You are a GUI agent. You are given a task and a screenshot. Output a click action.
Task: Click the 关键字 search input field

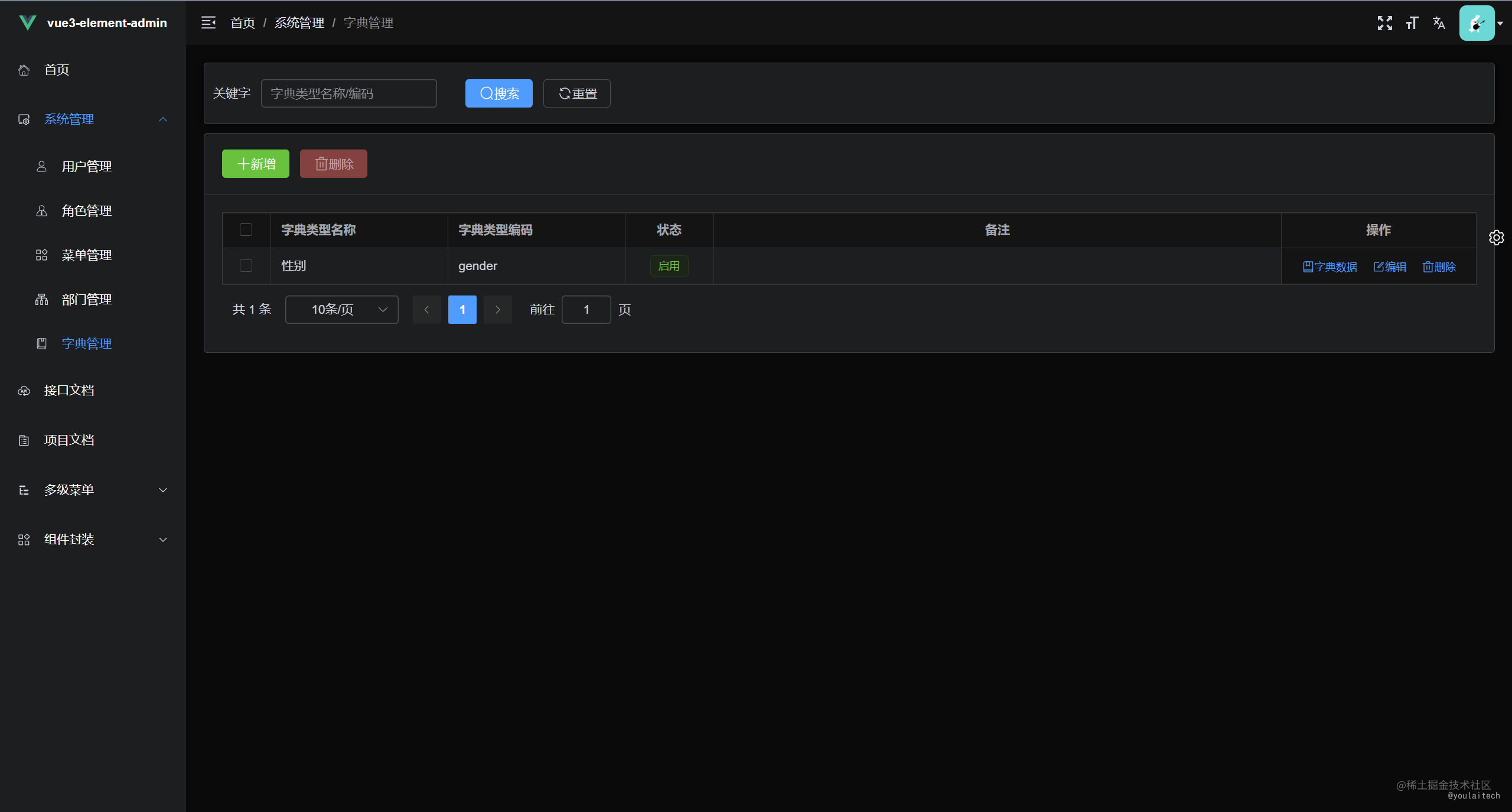click(348, 93)
